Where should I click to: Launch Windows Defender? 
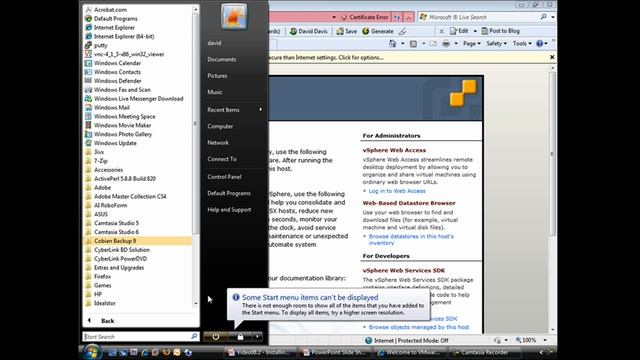[118, 81]
